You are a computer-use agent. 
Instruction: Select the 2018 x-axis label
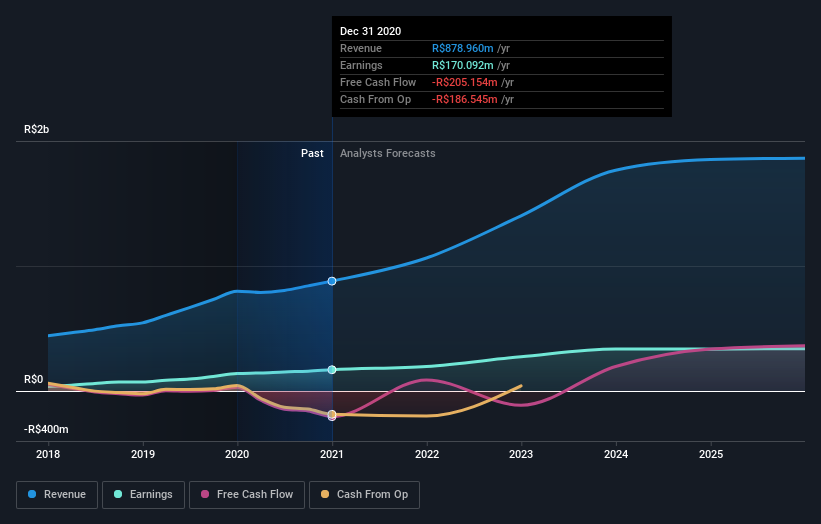pos(48,453)
